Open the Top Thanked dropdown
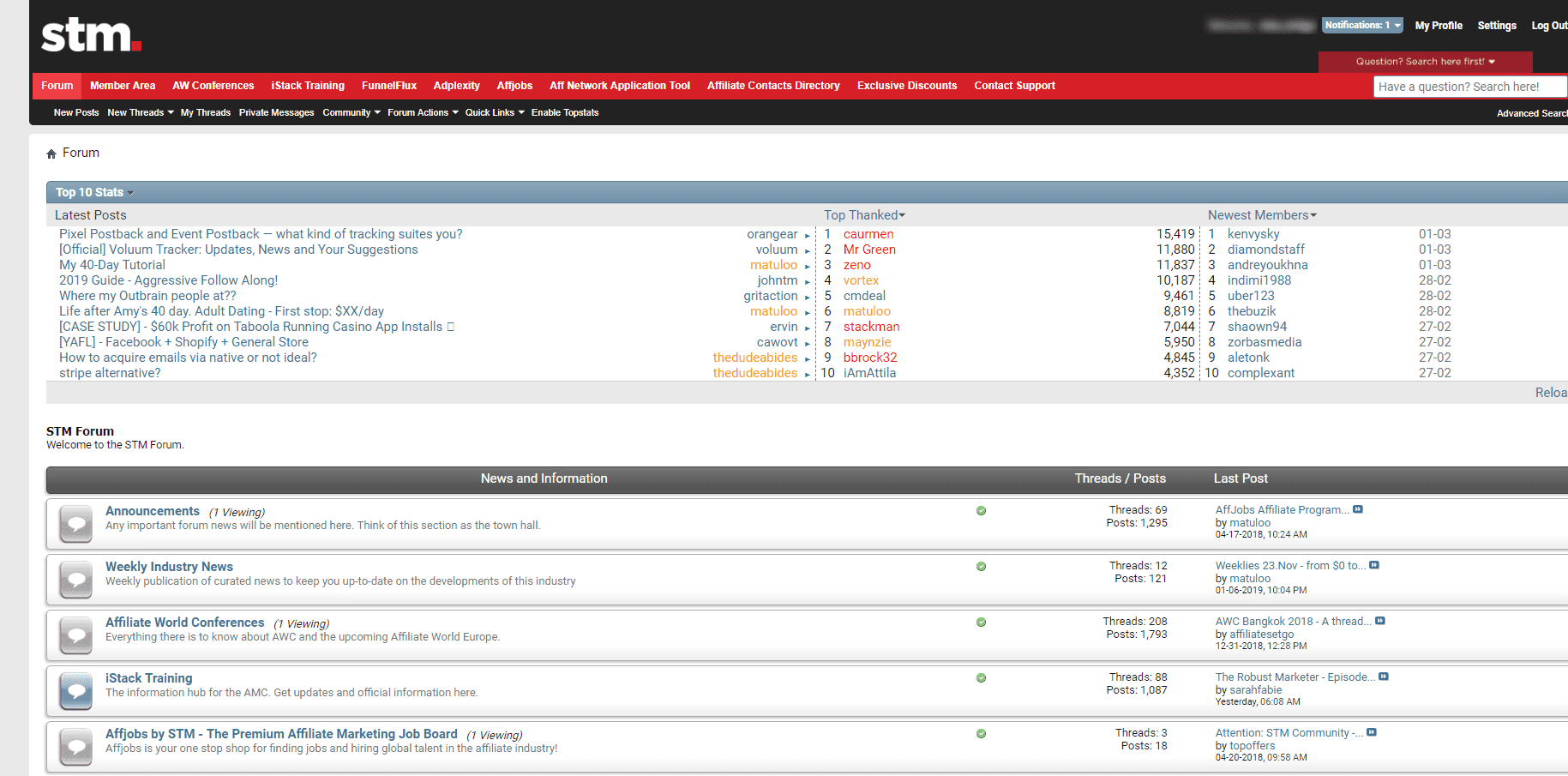The height and width of the screenshot is (776, 1568). [x=864, y=215]
